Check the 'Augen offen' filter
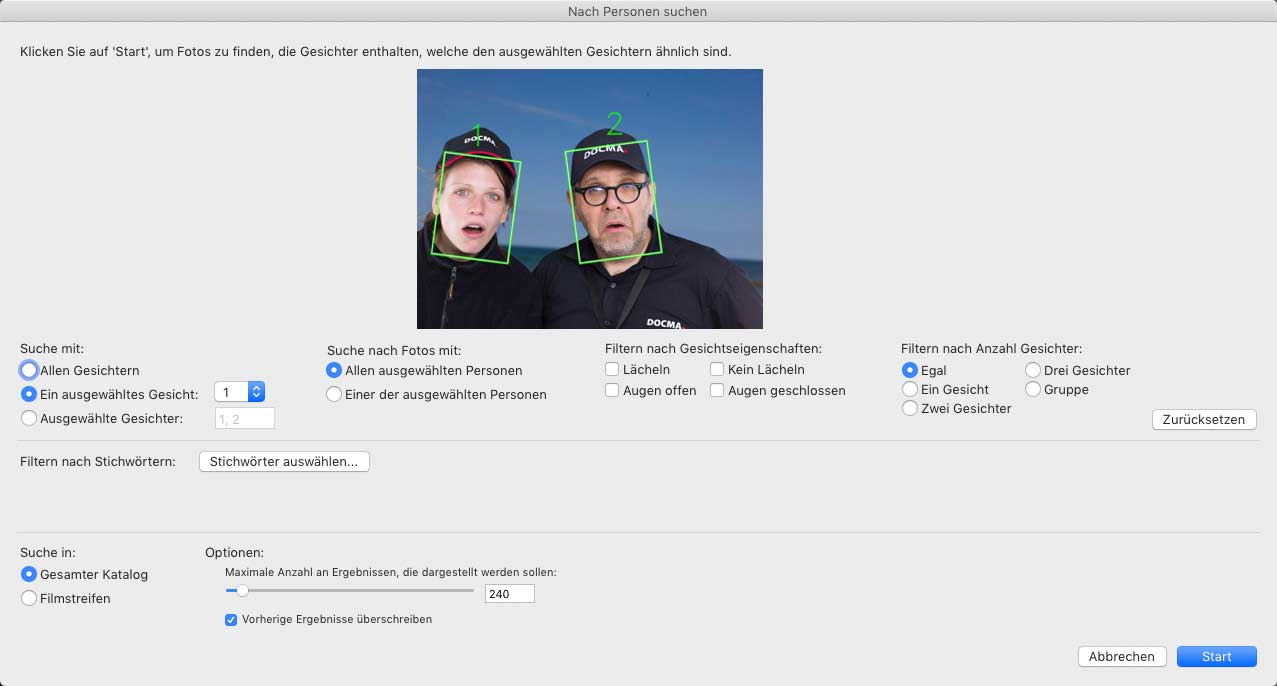This screenshot has width=1277, height=686. click(612, 391)
